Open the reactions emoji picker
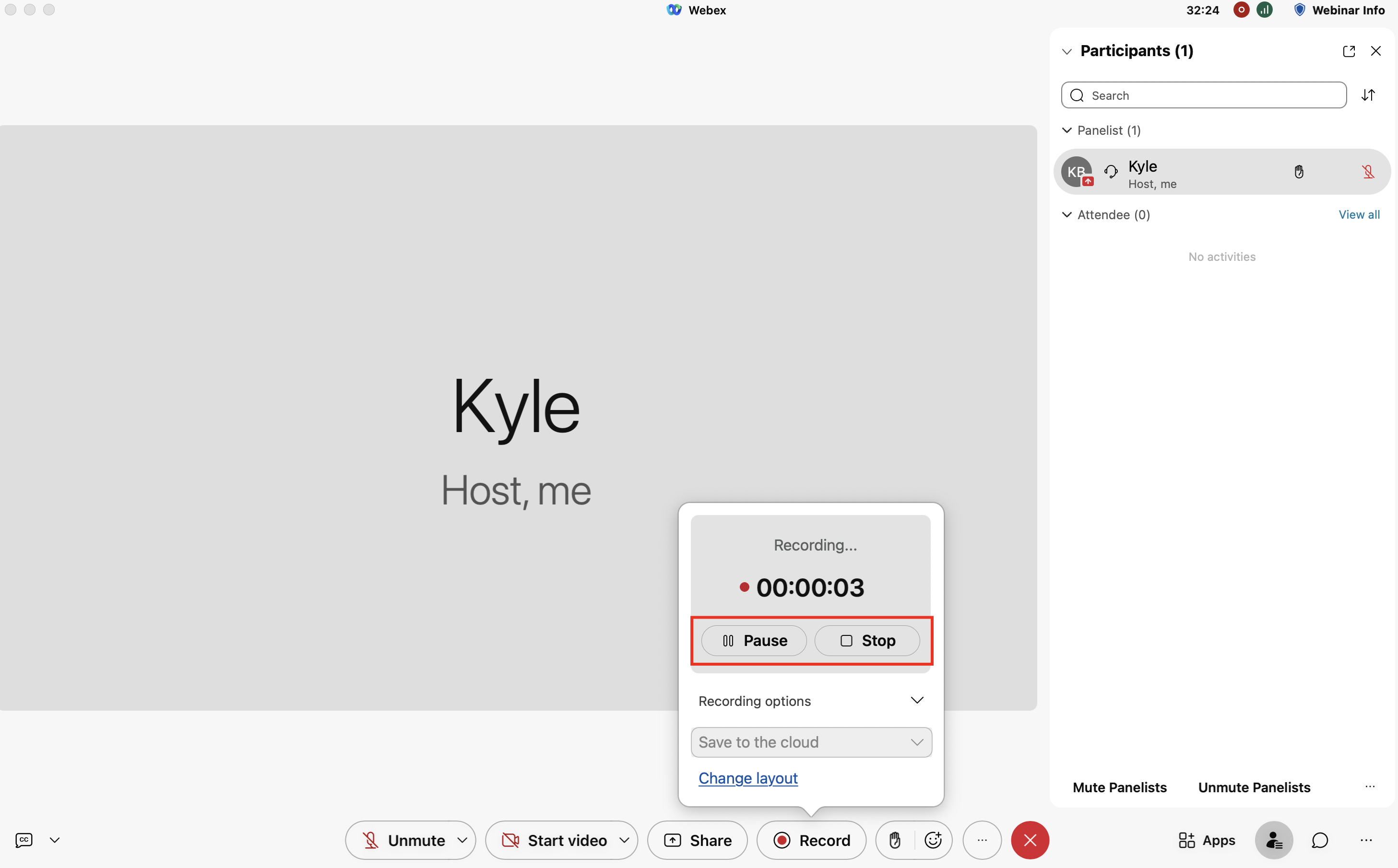 point(933,840)
